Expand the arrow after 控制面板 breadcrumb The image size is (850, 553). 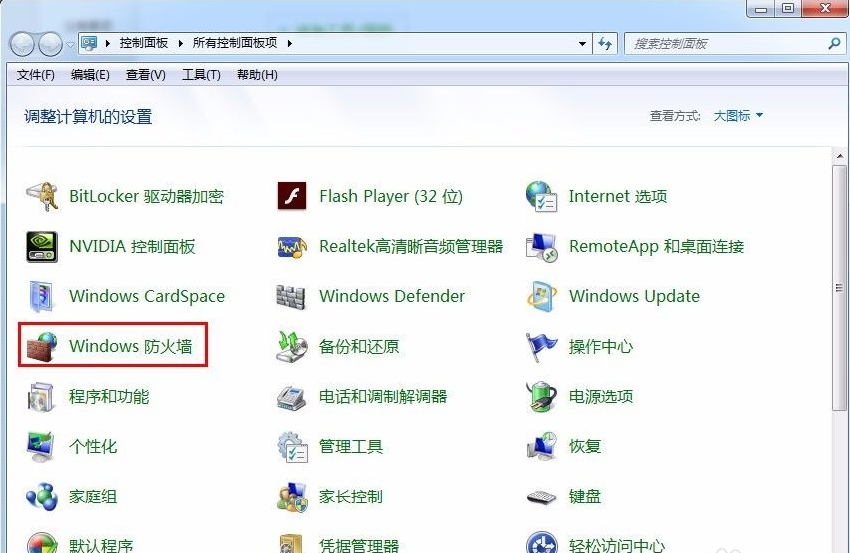pyautogui.click(x=181, y=43)
